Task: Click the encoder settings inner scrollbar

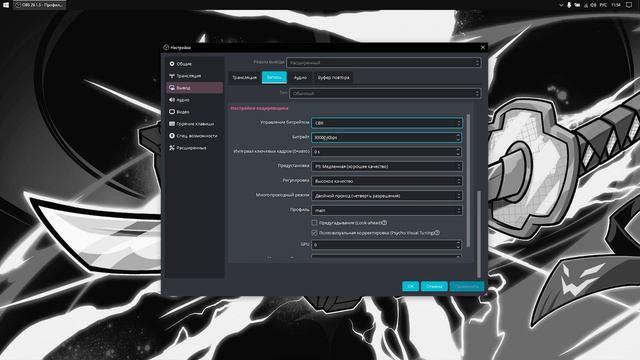Action: (468, 180)
